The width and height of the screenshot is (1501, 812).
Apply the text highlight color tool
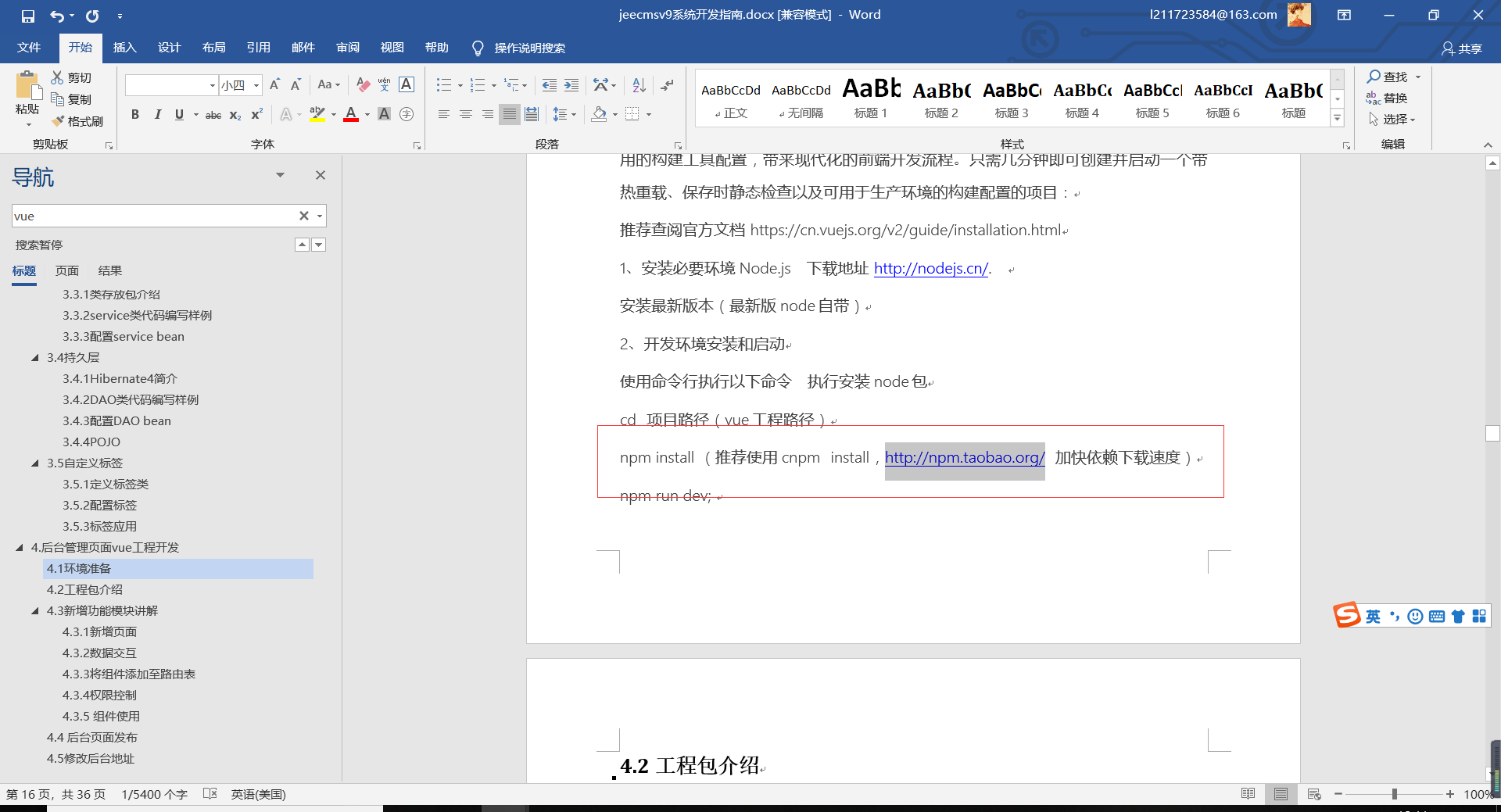(x=317, y=114)
